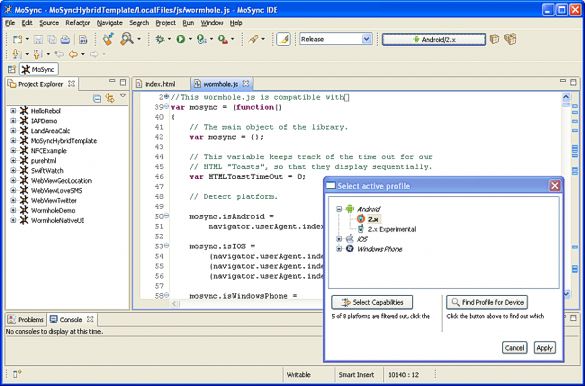Toggle code folding at line 50

(x=166, y=216)
